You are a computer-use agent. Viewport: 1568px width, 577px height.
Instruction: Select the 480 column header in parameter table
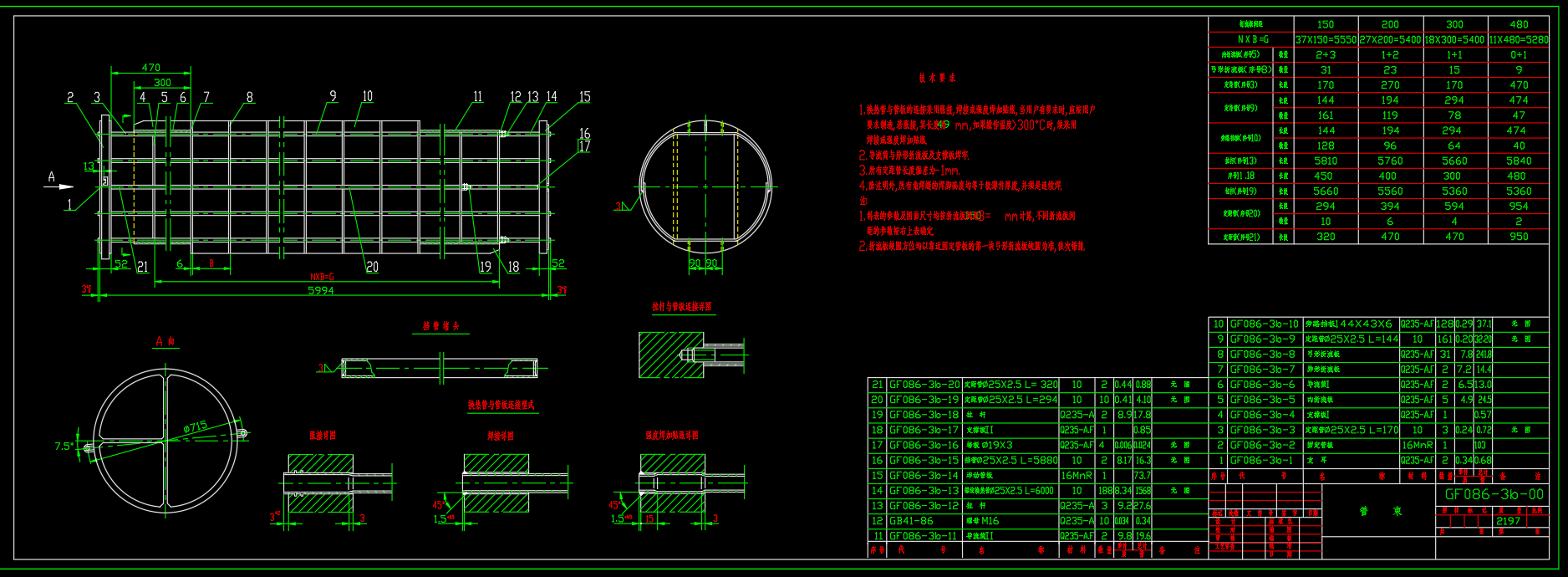tap(1519, 24)
